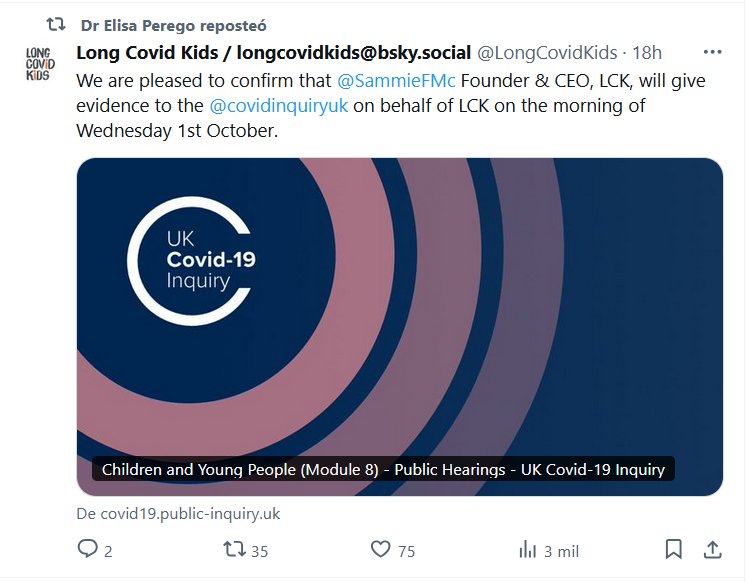Open the Long Covid Kids account name
Image resolution: width=748 pixels, height=582 pixels.
pyautogui.click(x=273, y=52)
